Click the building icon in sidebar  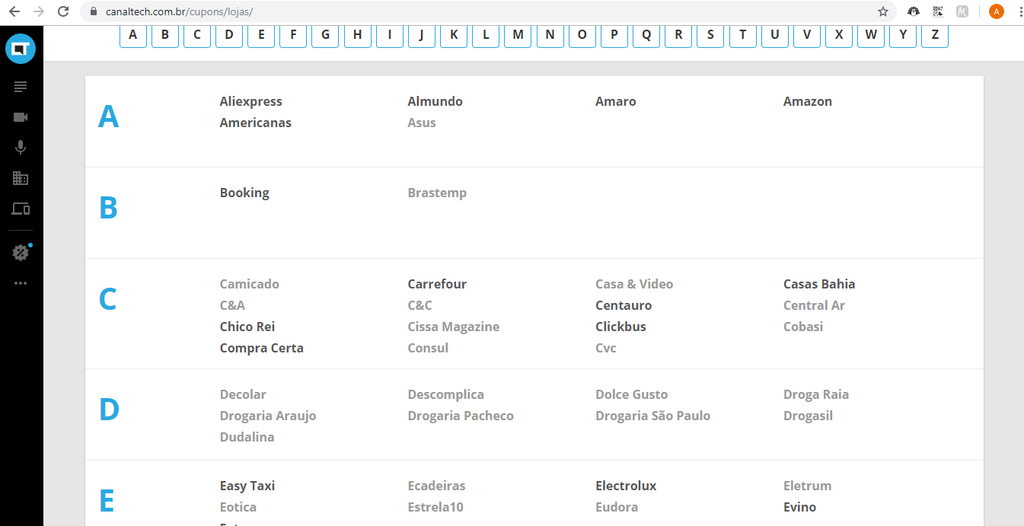coord(21,178)
